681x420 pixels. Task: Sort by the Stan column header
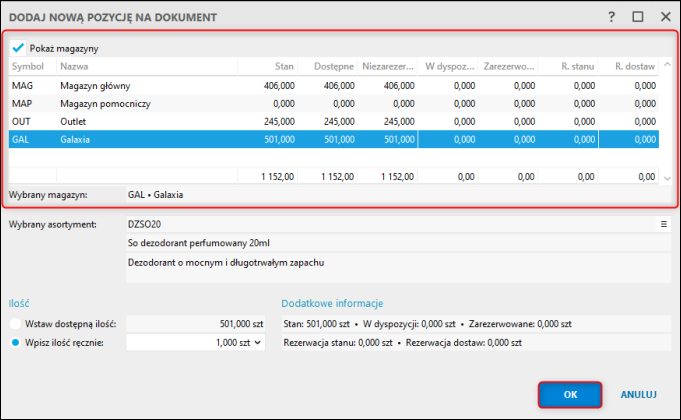point(268,66)
